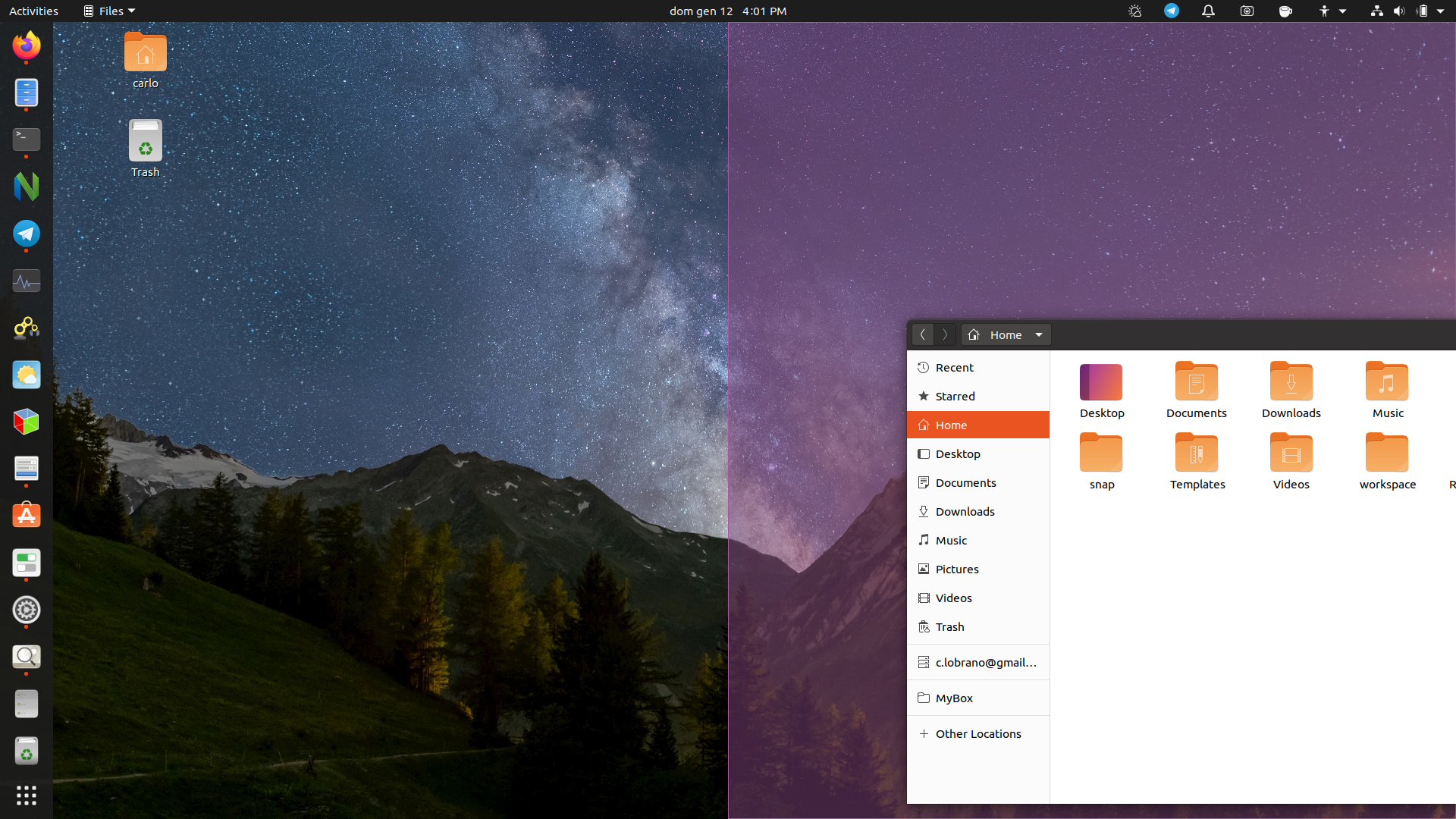Expand the Home path dropdown arrow
Image resolution: width=1456 pixels, height=819 pixels.
click(x=1039, y=334)
